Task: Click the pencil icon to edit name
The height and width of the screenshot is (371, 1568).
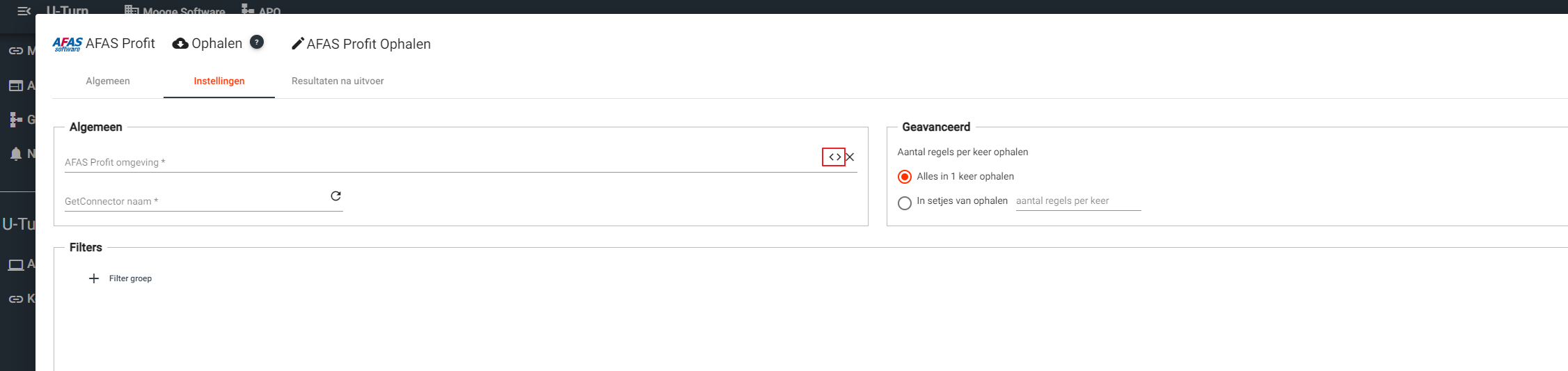Action: pos(298,44)
